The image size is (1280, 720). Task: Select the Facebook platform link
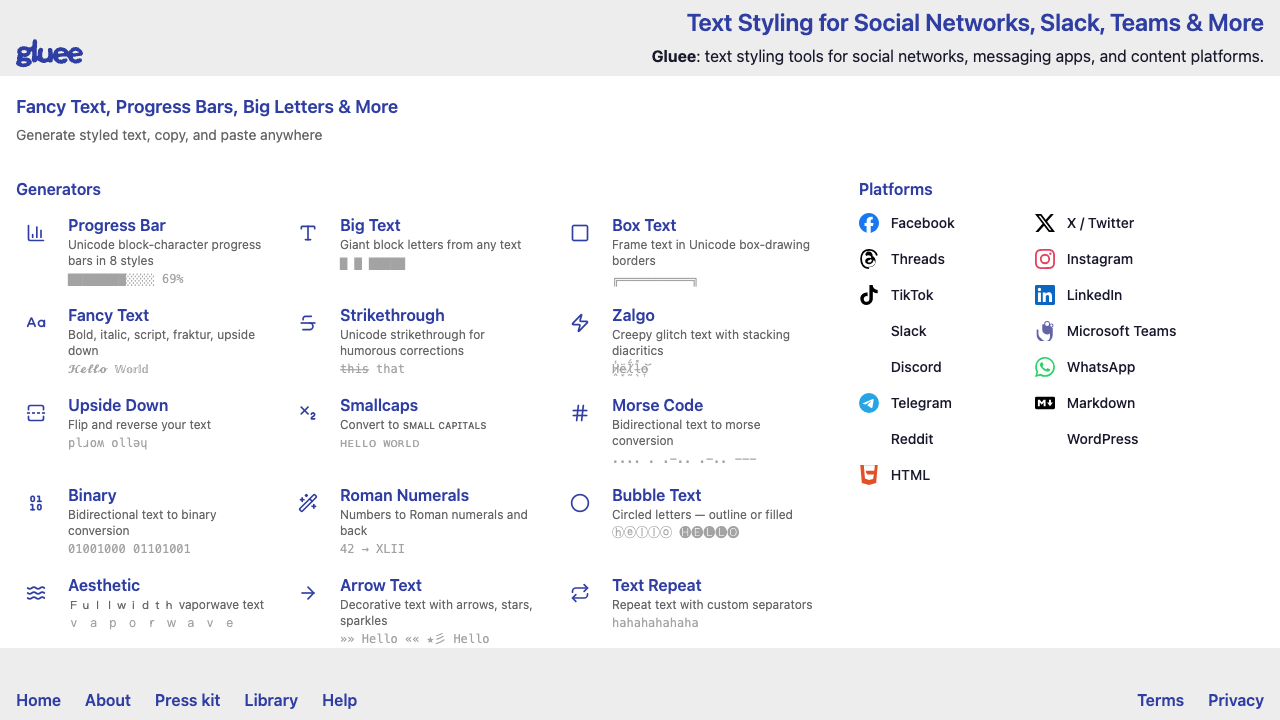tap(922, 223)
